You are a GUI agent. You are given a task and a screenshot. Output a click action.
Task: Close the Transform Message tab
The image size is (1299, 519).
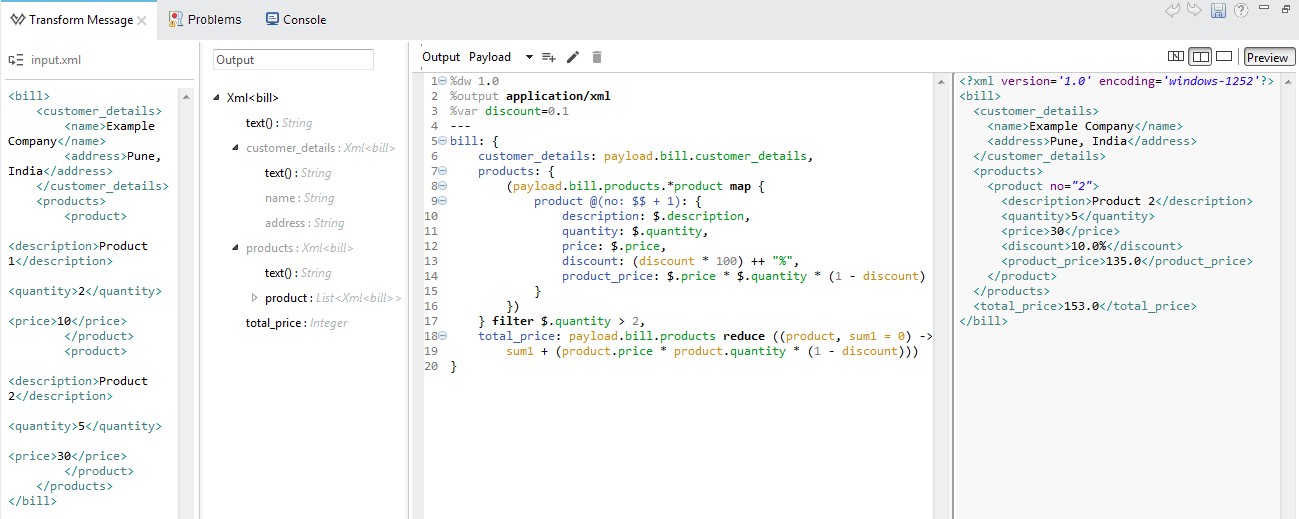141,20
